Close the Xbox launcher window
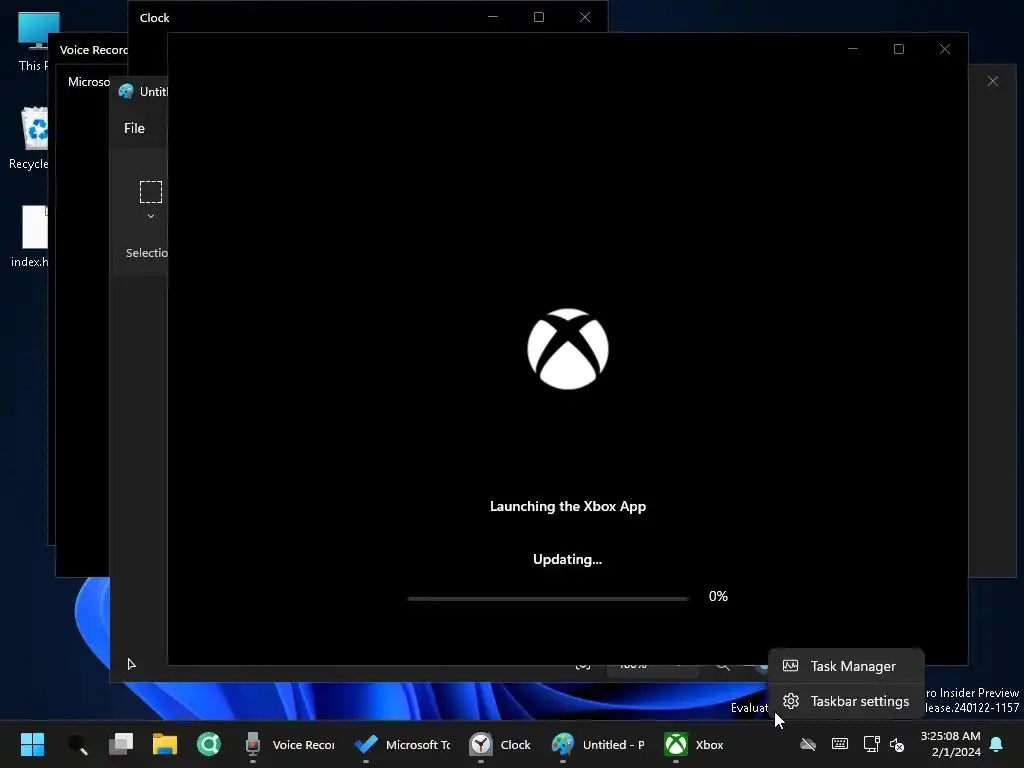Screen dimensions: 1024x768 [945, 49]
